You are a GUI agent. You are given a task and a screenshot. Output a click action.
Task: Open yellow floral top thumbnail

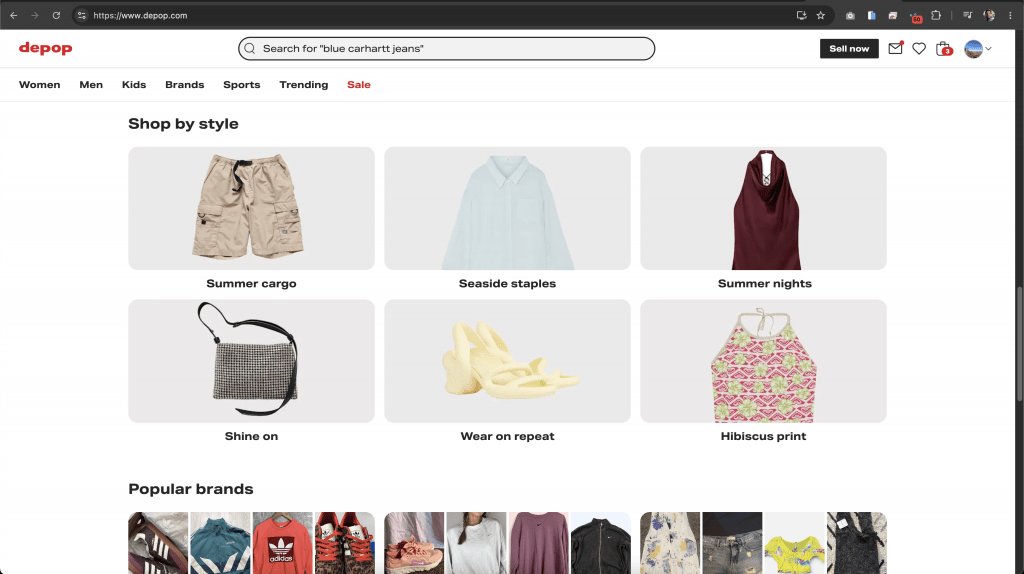pyautogui.click(x=794, y=543)
